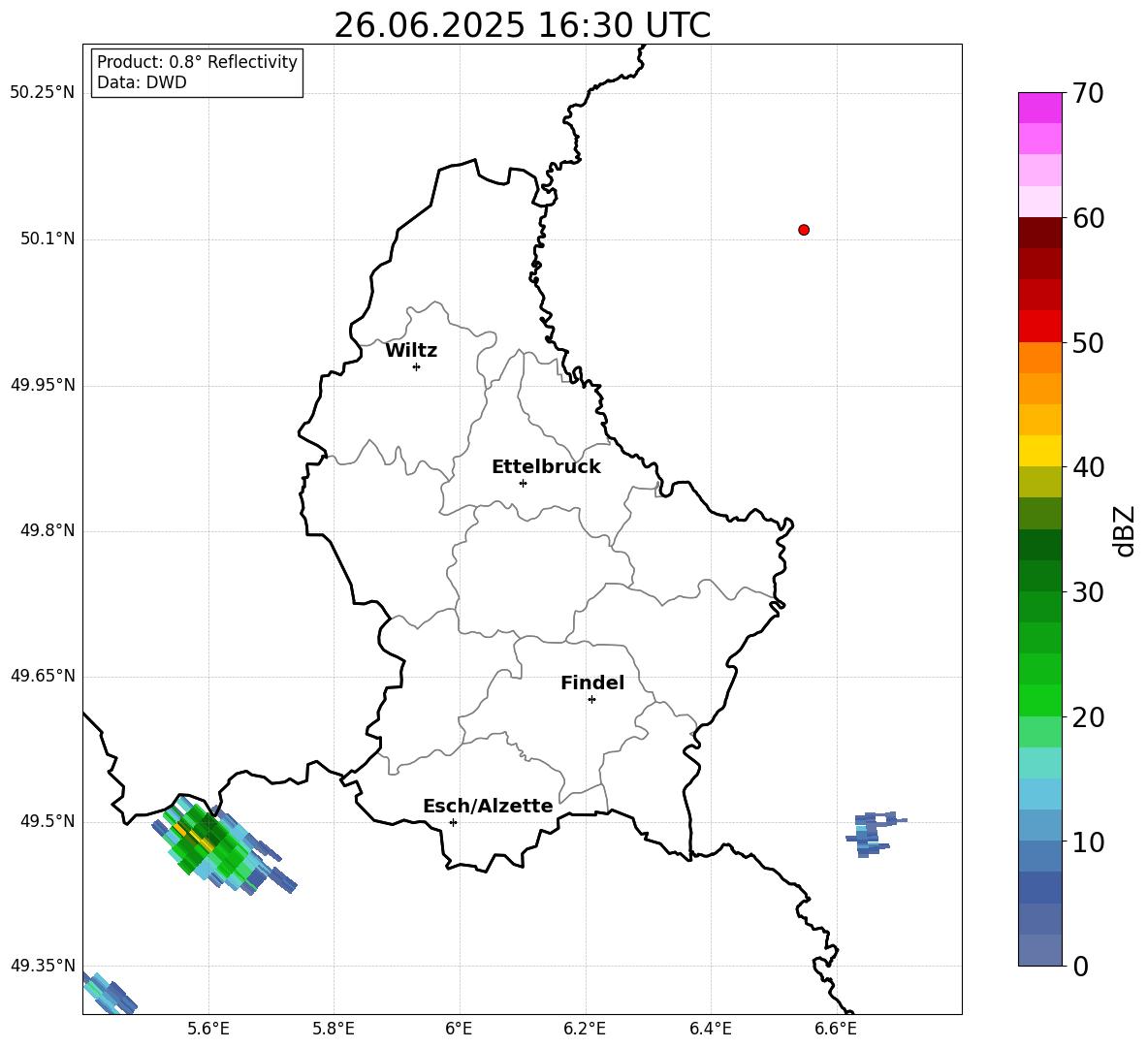Click the 5.6°E longitude label
Viewport: 1148px width, 1048px height.
coord(208,1029)
